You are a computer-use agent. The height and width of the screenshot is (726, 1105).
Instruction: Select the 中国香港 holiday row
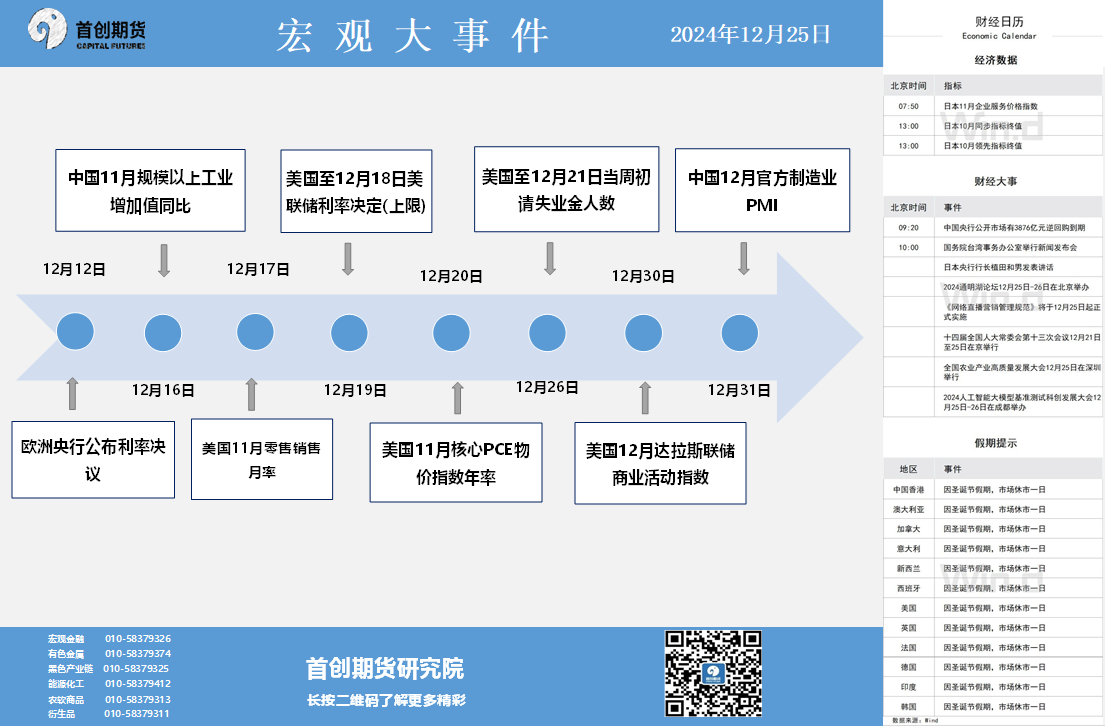point(993,489)
